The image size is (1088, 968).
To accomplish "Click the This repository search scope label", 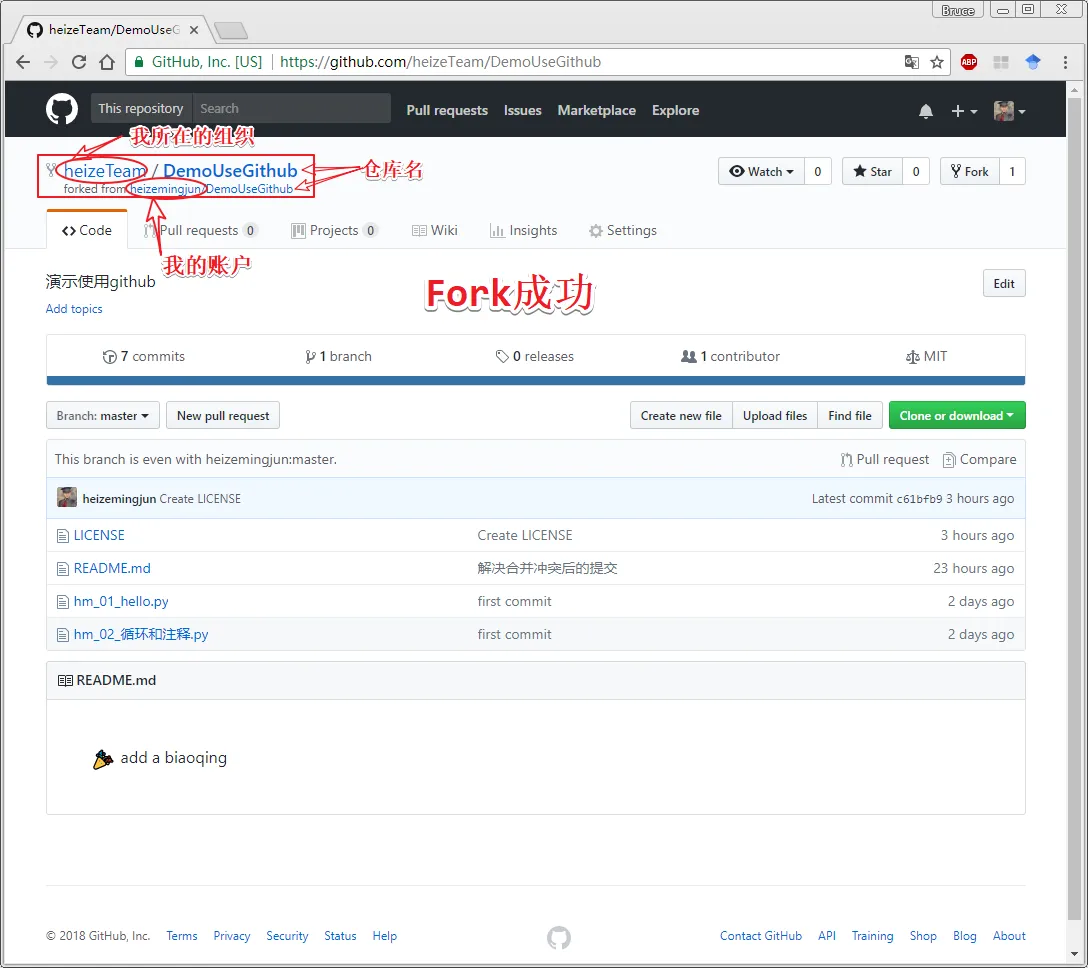I will [141, 108].
